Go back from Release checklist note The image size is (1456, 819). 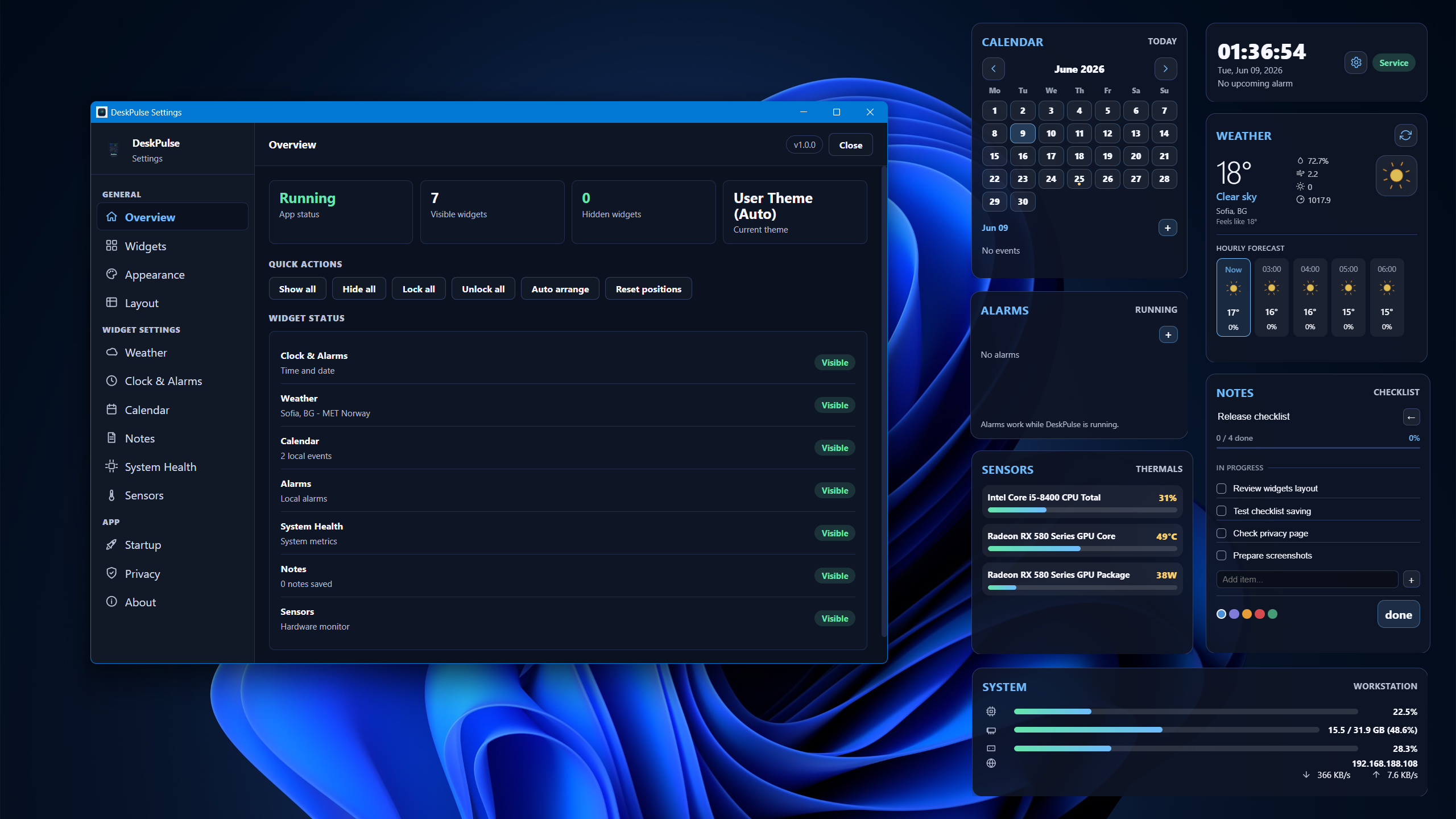pyautogui.click(x=1411, y=417)
